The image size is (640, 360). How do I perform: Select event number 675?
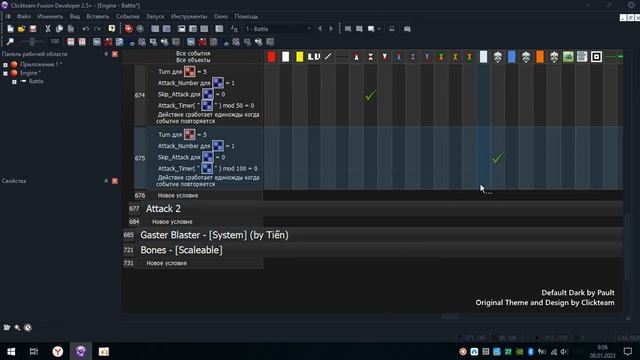pyautogui.click(x=140, y=158)
